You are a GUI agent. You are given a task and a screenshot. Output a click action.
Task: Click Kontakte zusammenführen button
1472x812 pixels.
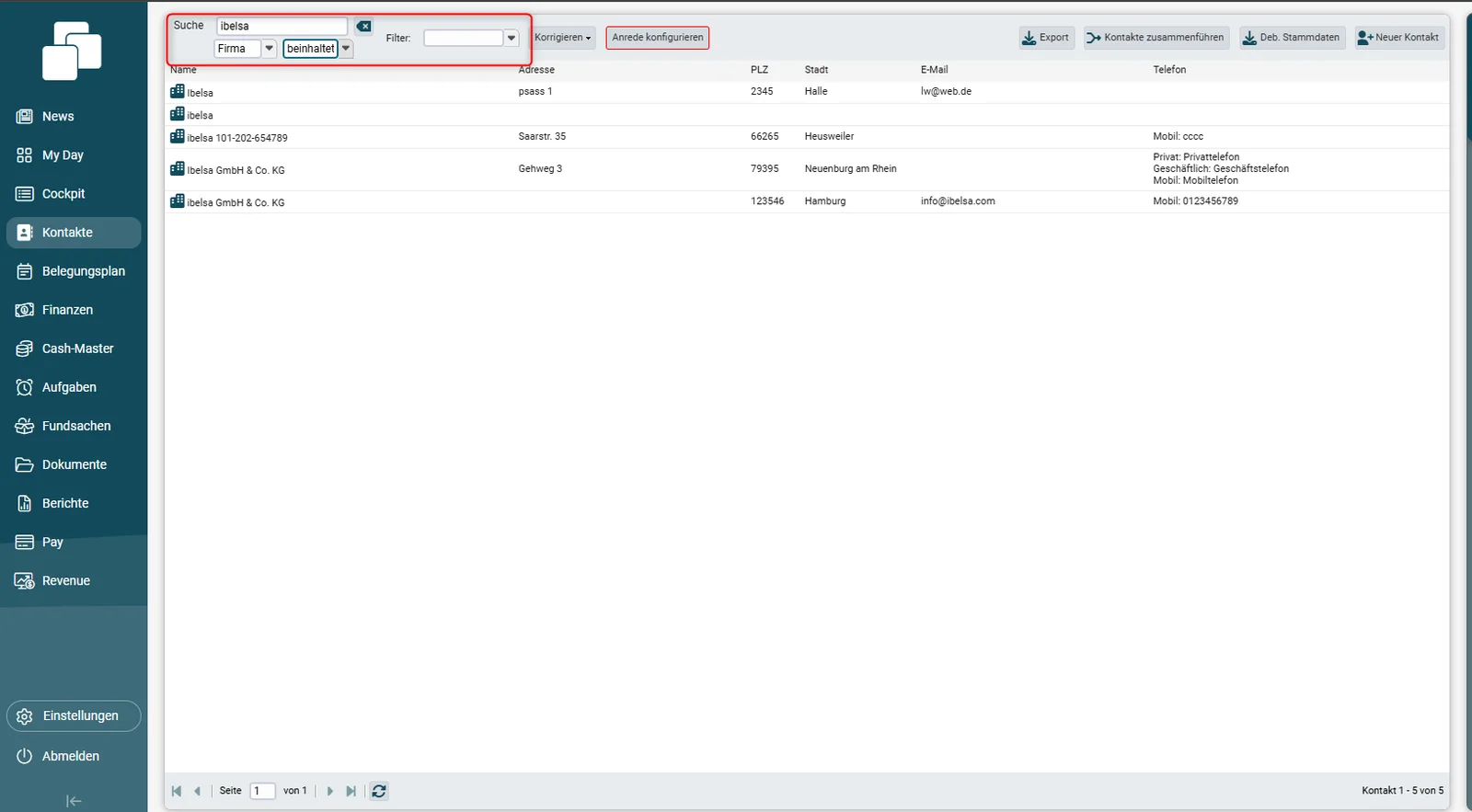1156,38
